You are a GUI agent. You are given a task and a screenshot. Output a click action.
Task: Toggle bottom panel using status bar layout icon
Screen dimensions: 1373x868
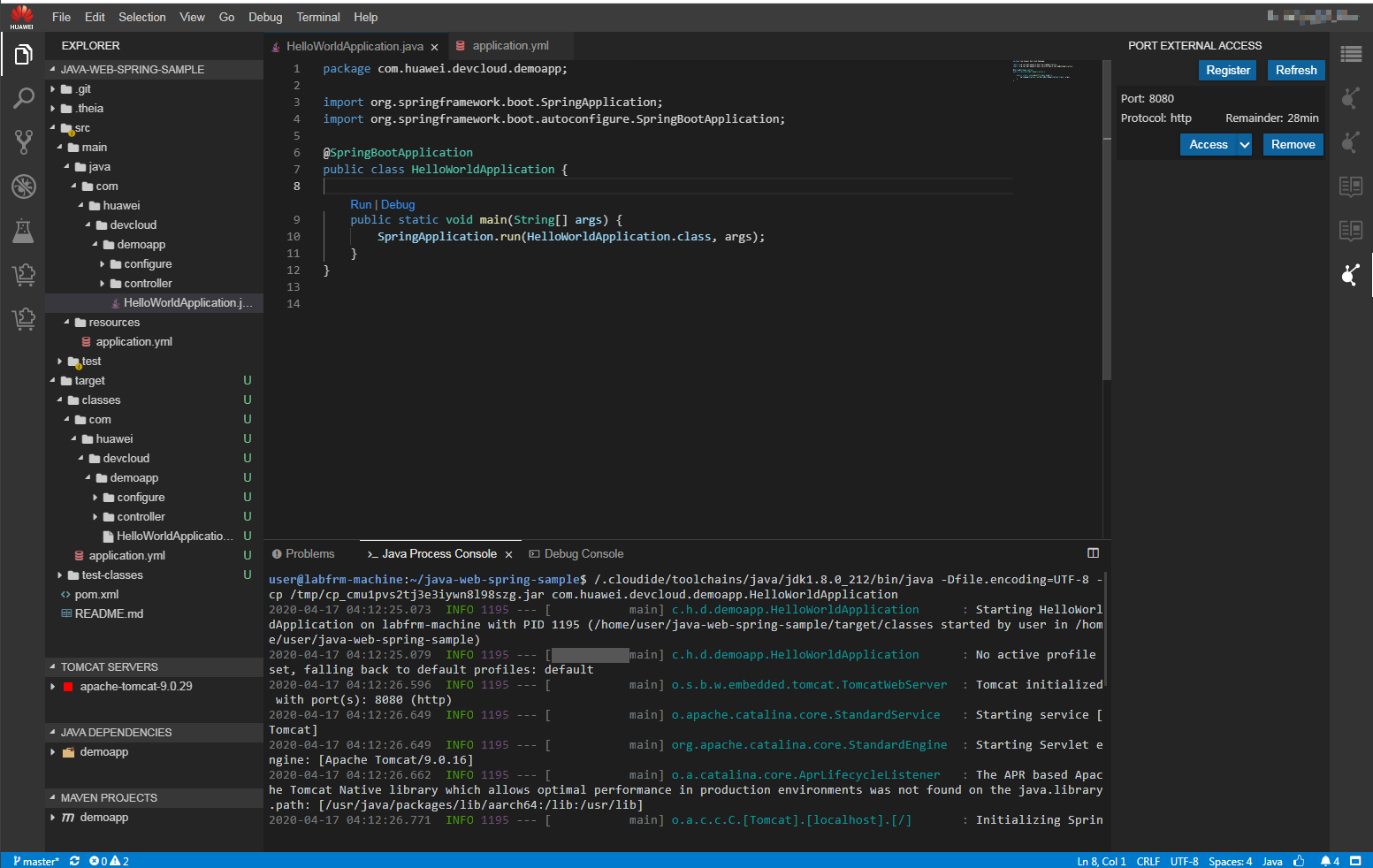click(x=1355, y=861)
